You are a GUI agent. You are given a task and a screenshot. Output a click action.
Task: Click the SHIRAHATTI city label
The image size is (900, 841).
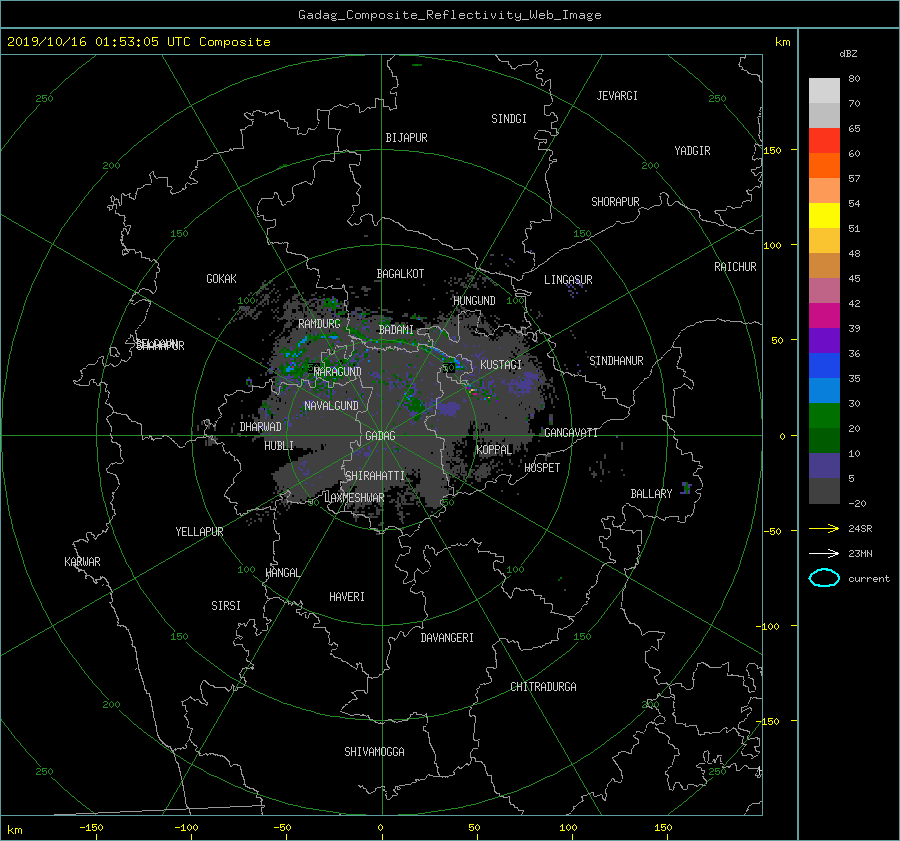click(375, 476)
